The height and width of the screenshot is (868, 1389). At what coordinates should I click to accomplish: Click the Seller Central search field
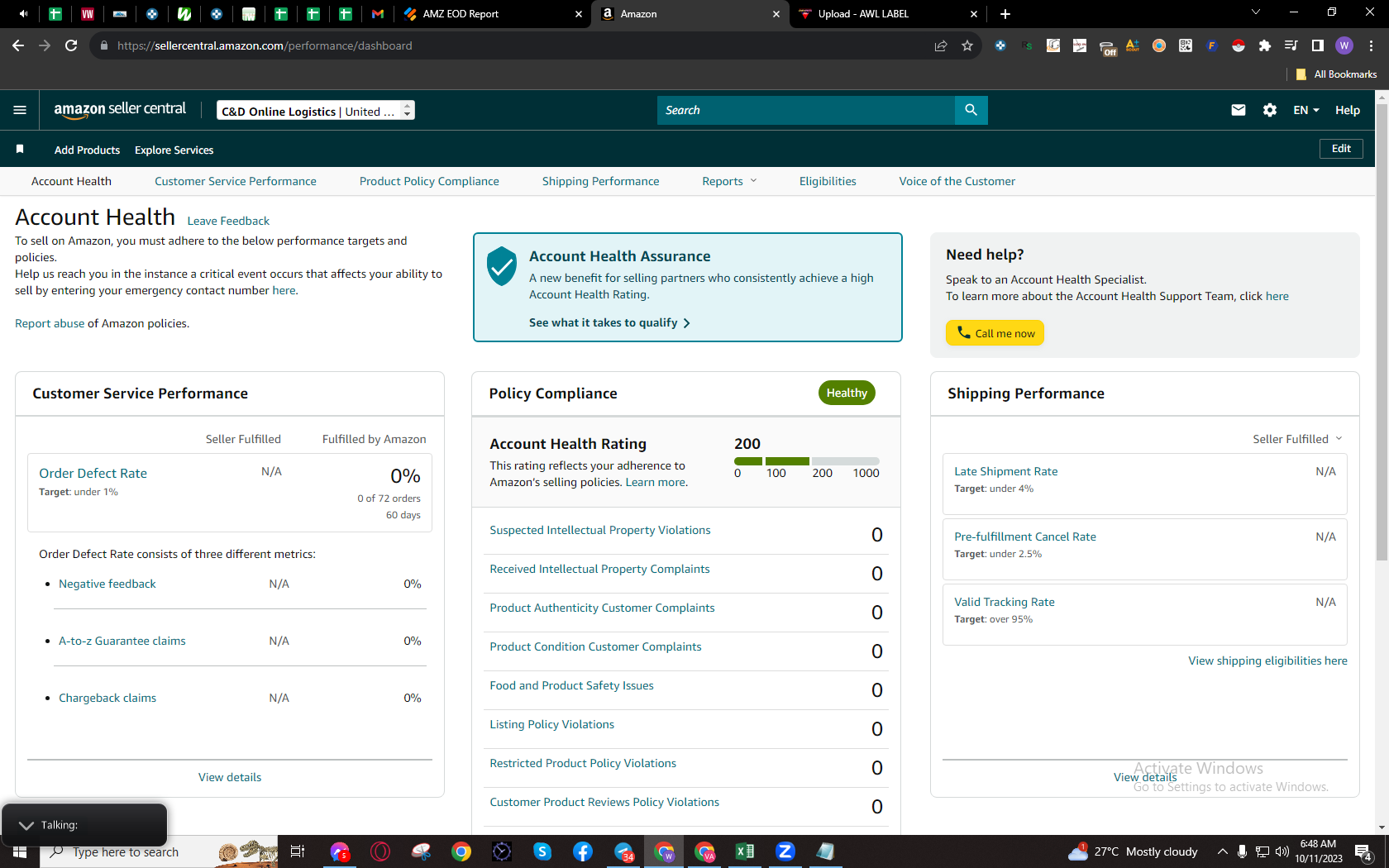[x=806, y=110]
